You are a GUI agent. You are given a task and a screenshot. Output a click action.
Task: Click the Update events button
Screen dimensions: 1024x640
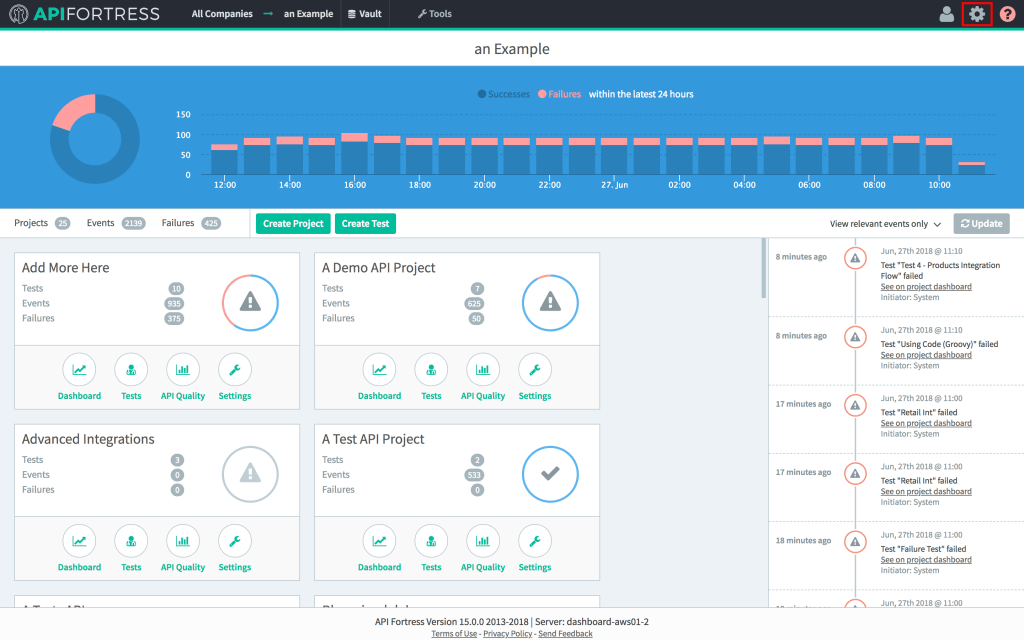981,224
